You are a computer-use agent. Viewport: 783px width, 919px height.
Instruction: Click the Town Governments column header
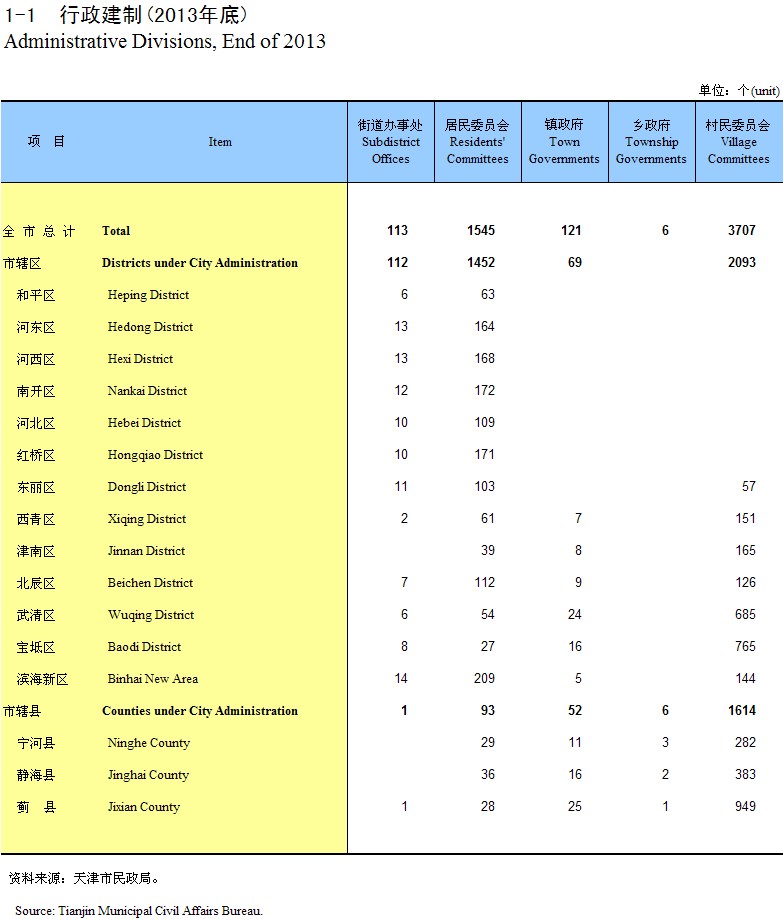(564, 142)
